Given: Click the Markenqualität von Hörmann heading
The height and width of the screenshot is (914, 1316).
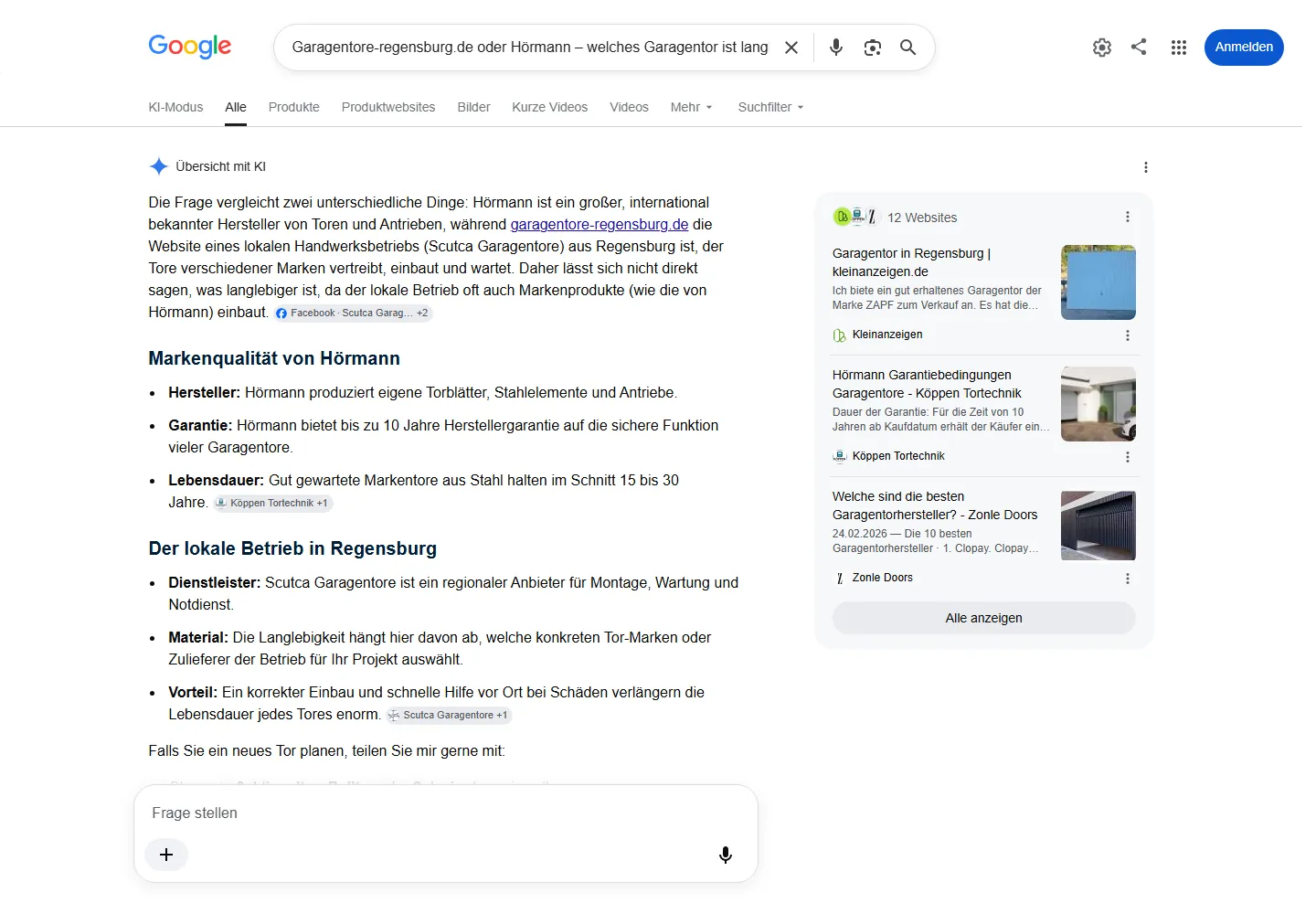Looking at the screenshot, I should (x=274, y=358).
